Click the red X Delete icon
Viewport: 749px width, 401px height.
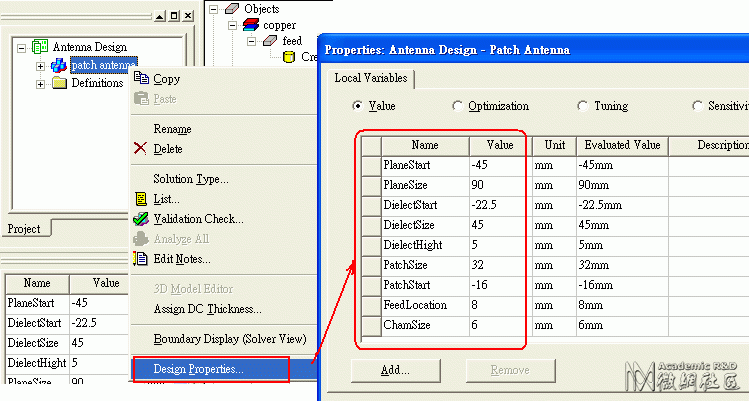pos(140,149)
